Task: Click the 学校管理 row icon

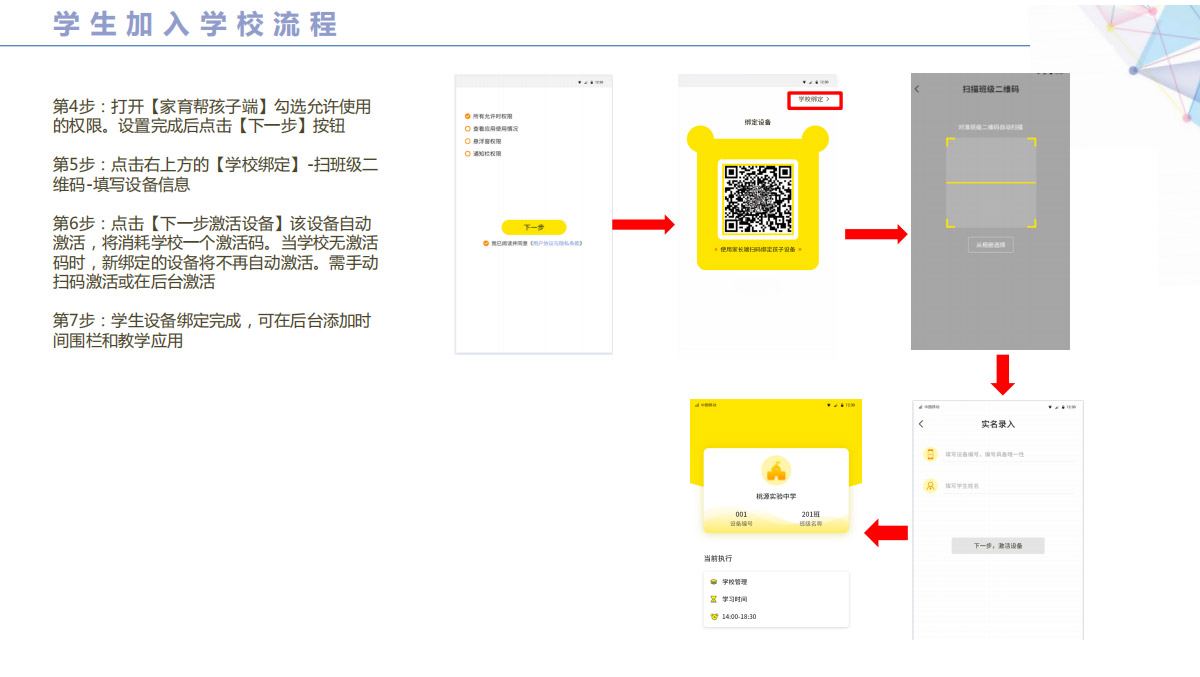Action: (713, 582)
